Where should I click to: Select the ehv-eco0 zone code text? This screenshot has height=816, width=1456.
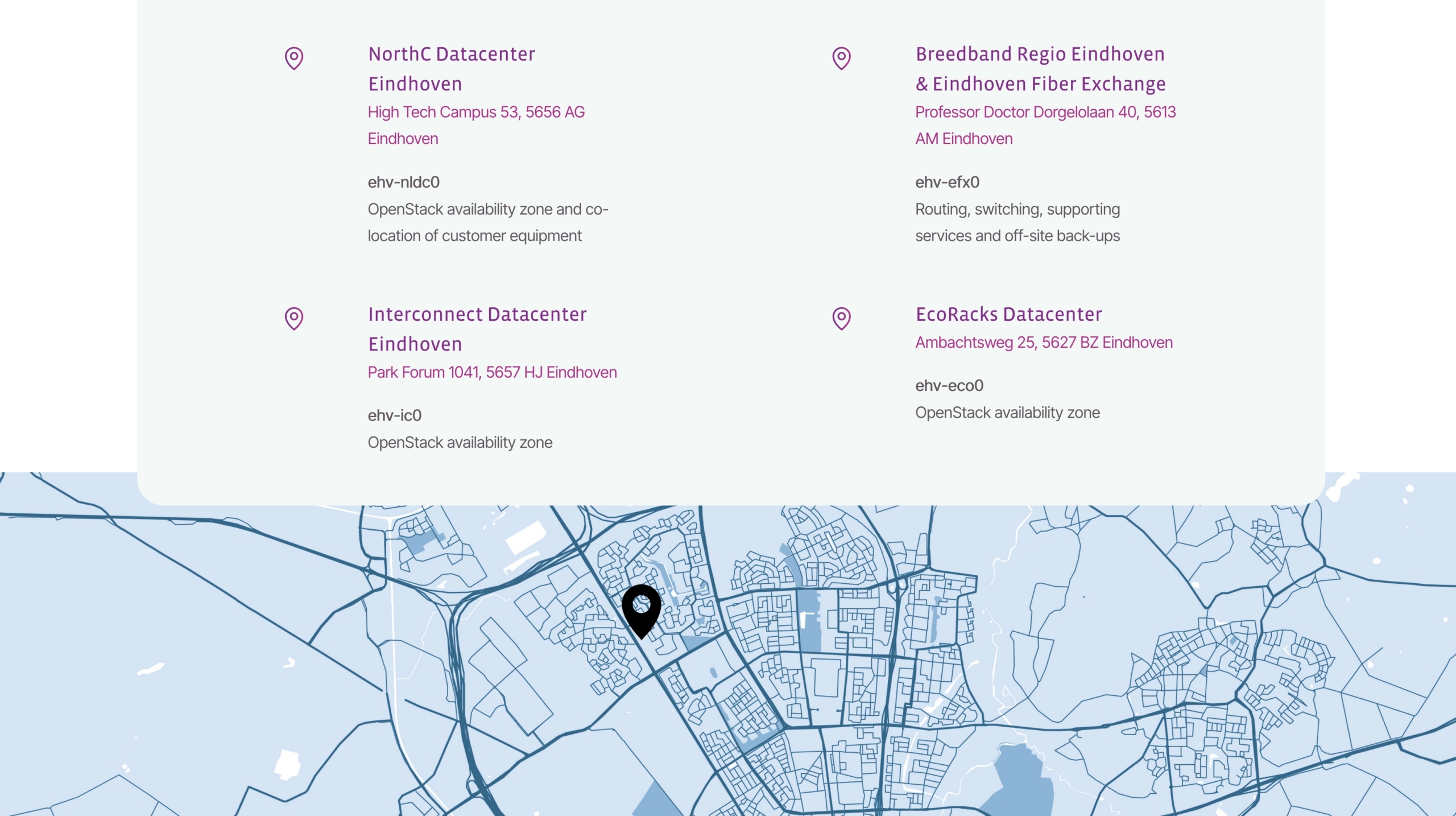949,386
